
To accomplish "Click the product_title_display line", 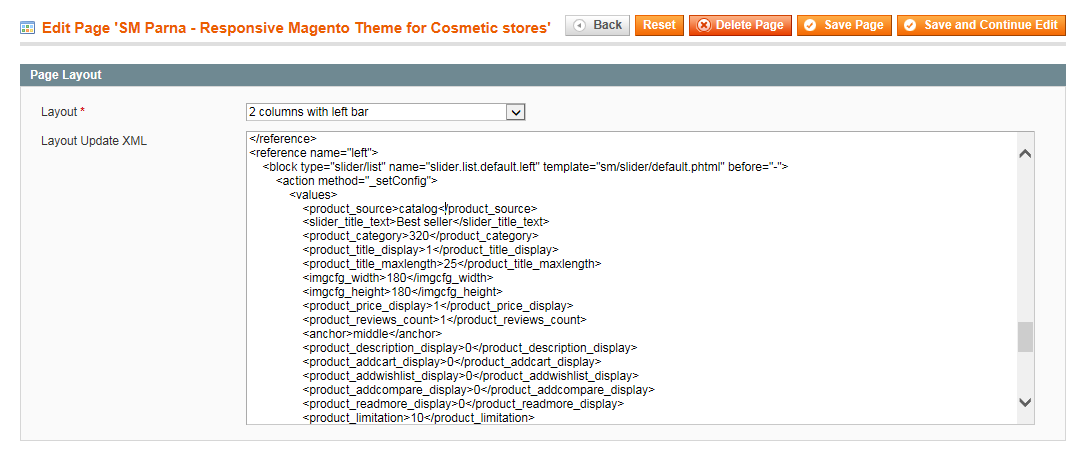I will (430, 250).
